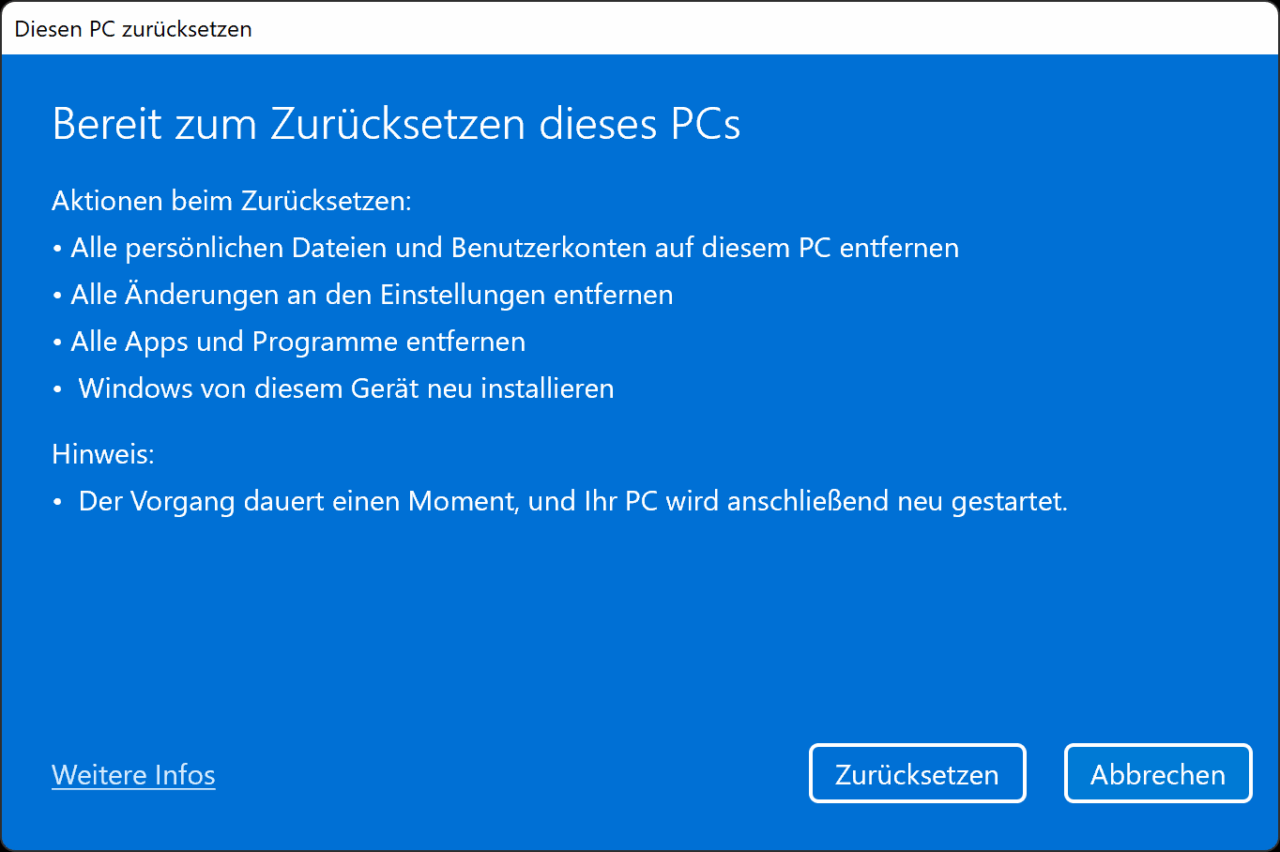
Task: Click the Alle Apps und Programme entfernen item
Action: pyautogui.click(x=297, y=341)
